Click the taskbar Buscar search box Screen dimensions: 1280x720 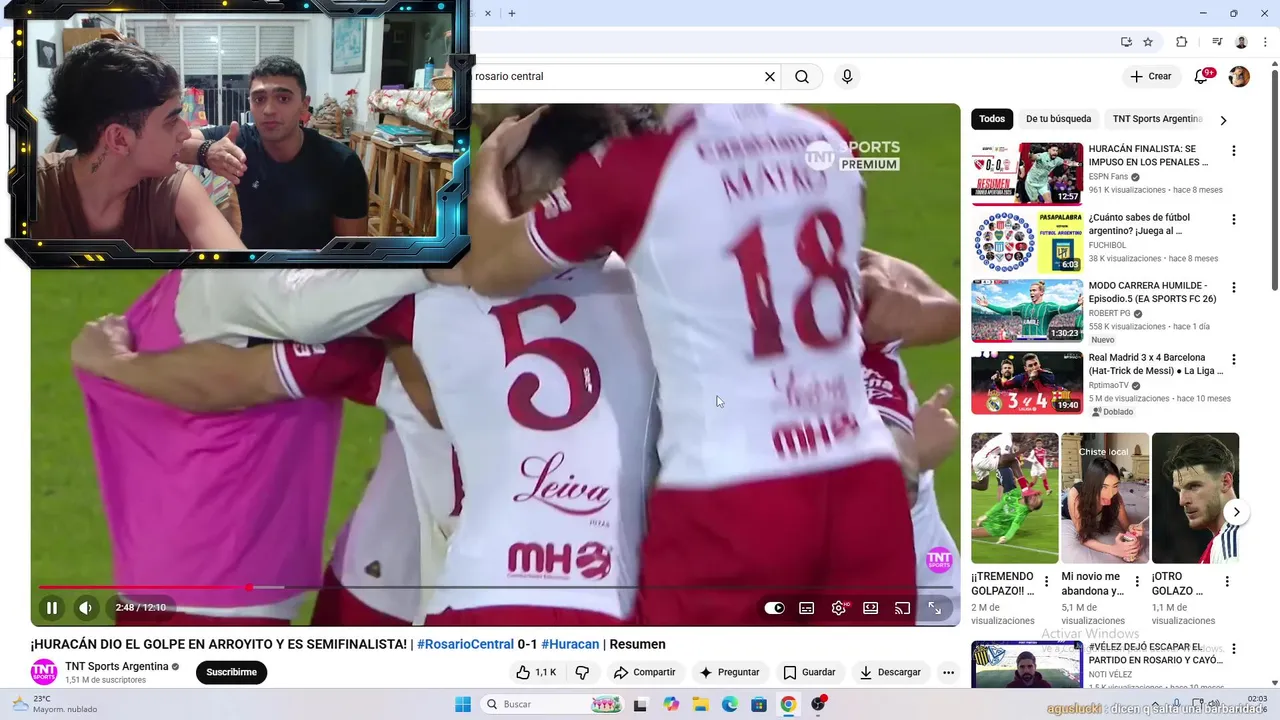(x=552, y=704)
